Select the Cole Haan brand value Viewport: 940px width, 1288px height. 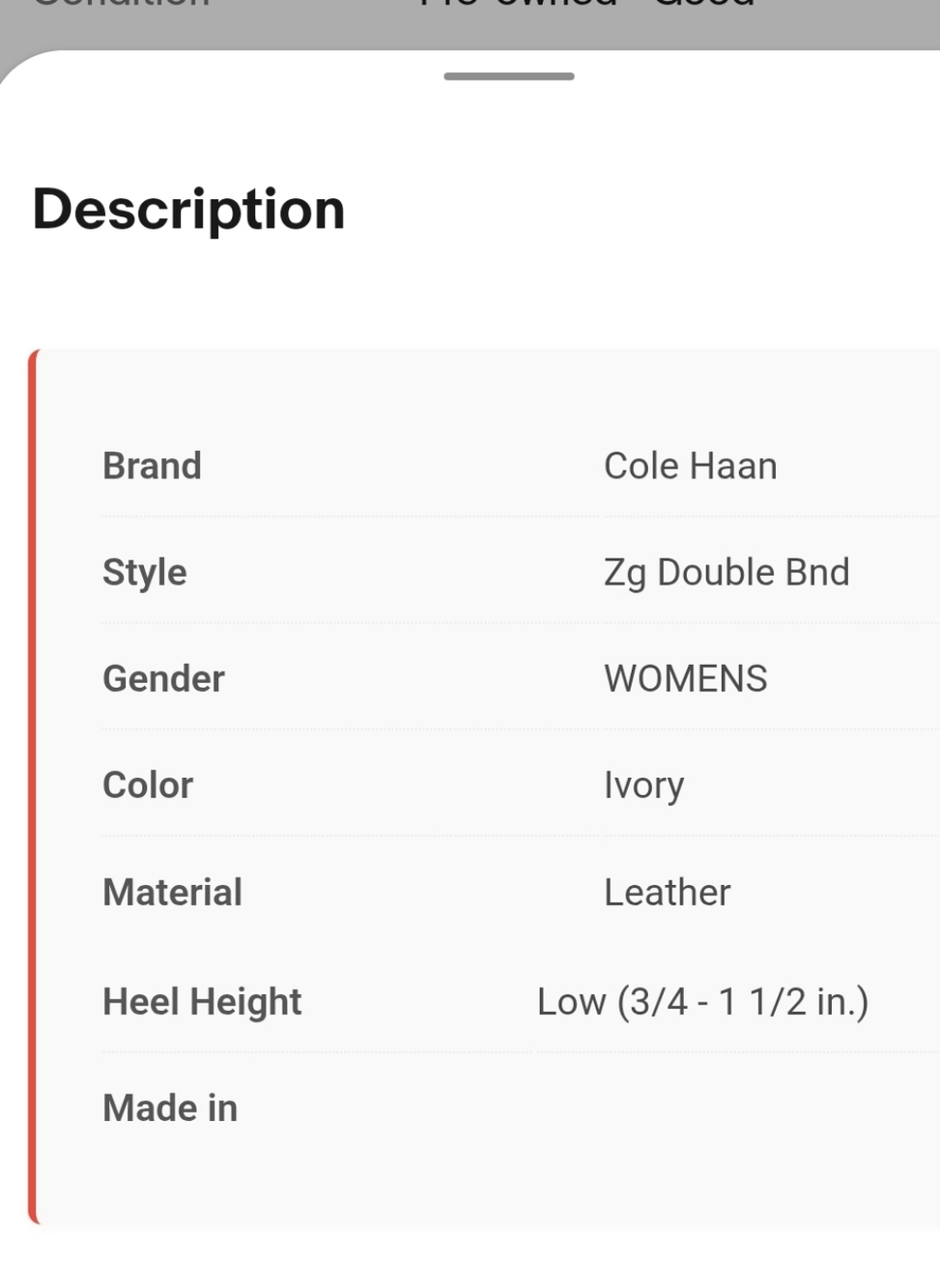click(690, 466)
